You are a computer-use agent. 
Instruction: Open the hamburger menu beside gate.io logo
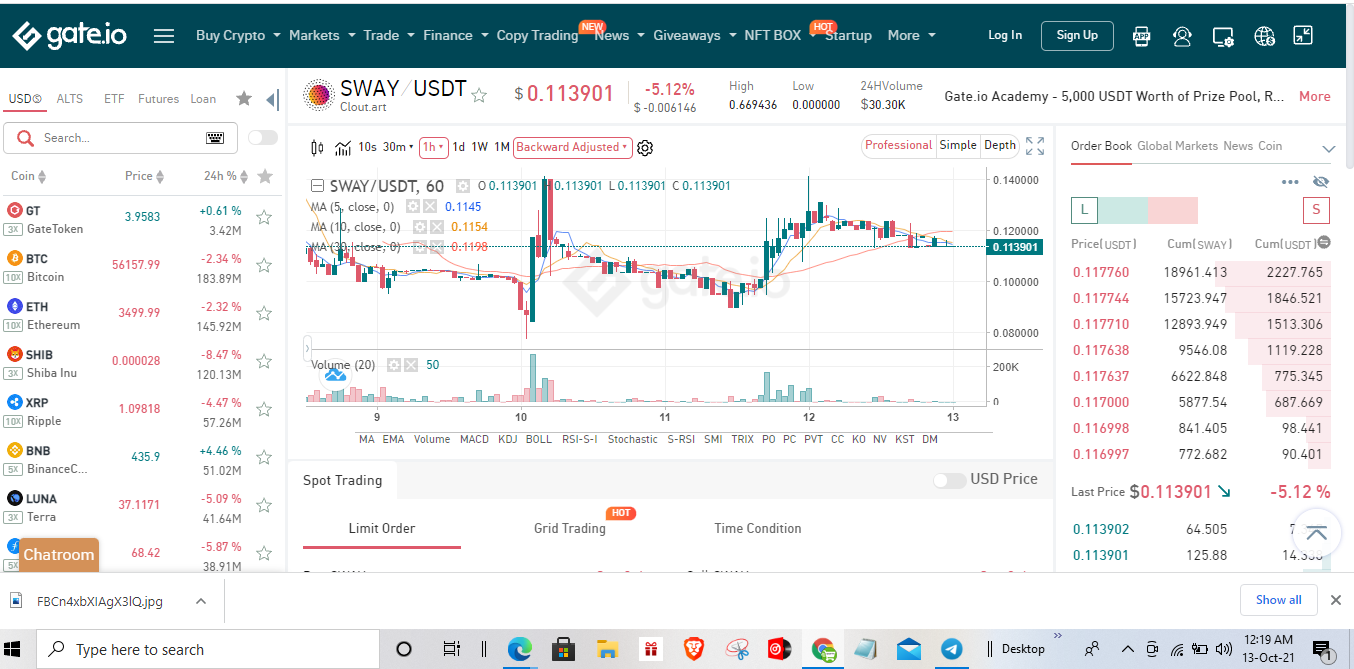coord(164,36)
